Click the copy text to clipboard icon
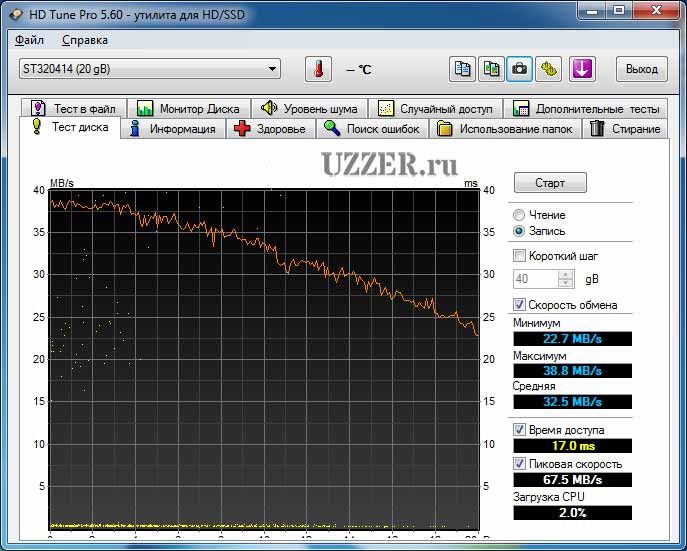The width and height of the screenshot is (687, 551). [x=462, y=69]
